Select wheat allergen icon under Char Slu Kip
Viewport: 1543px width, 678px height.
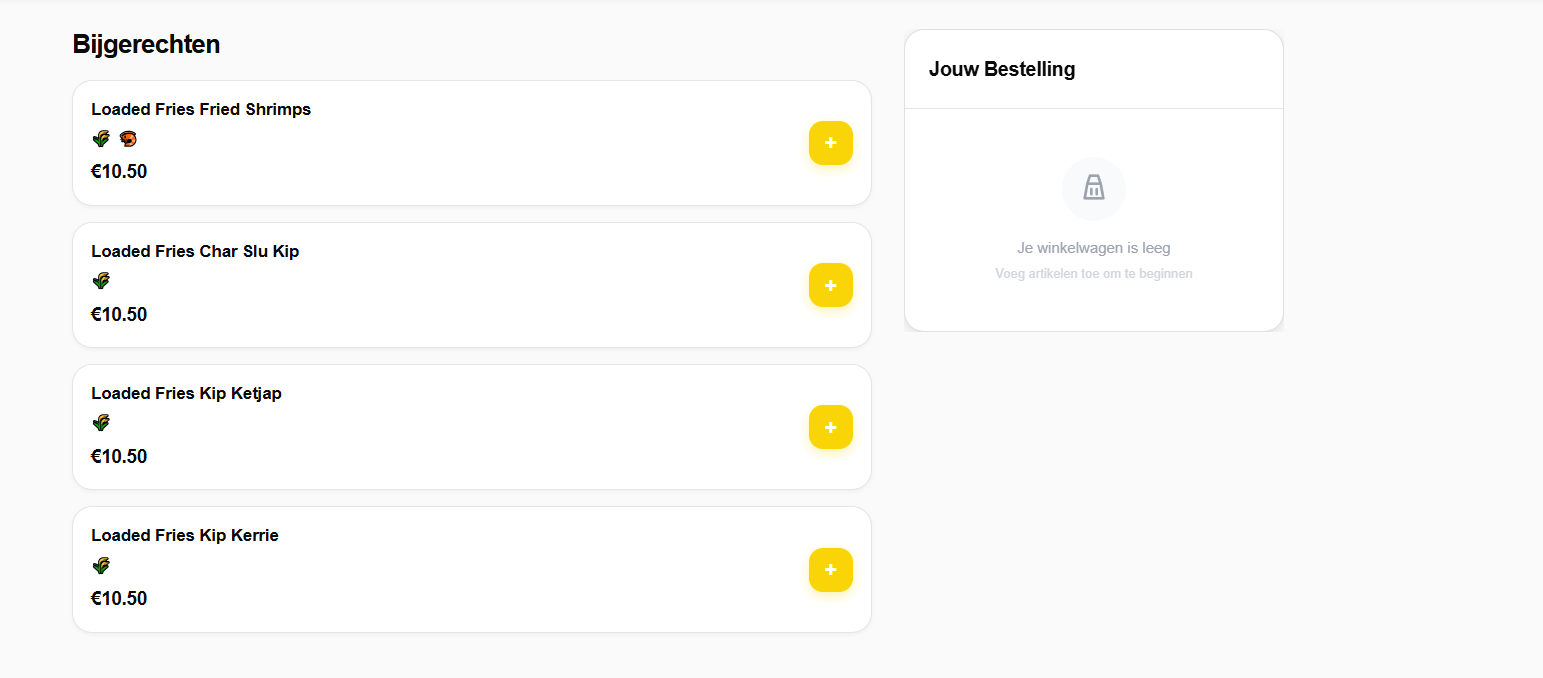pyautogui.click(x=101, y=281)
